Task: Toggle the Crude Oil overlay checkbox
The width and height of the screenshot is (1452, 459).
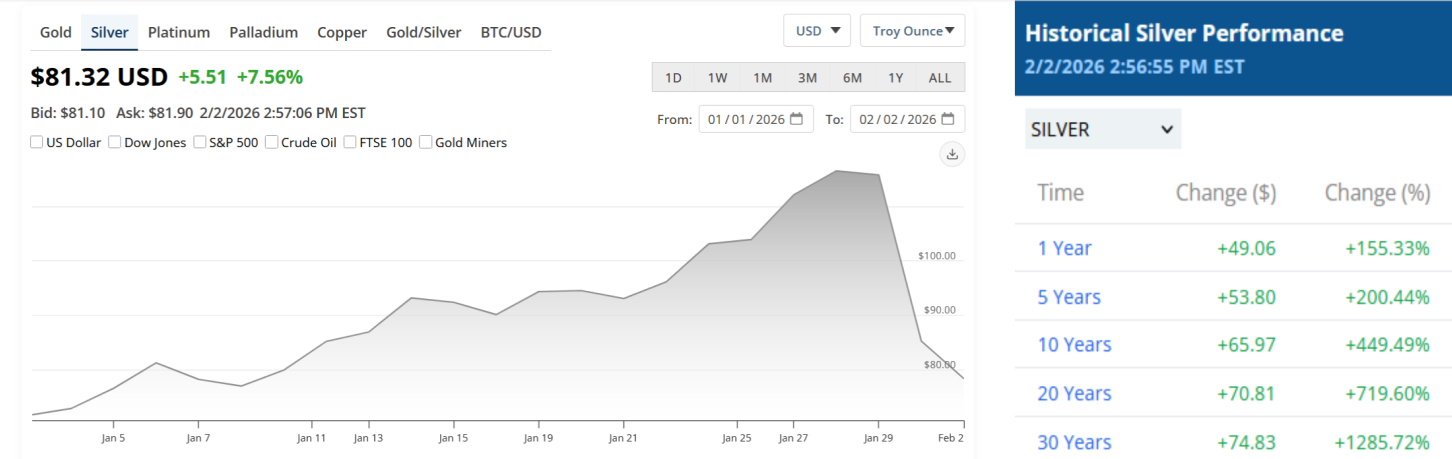Action: [x=271, y=142]
